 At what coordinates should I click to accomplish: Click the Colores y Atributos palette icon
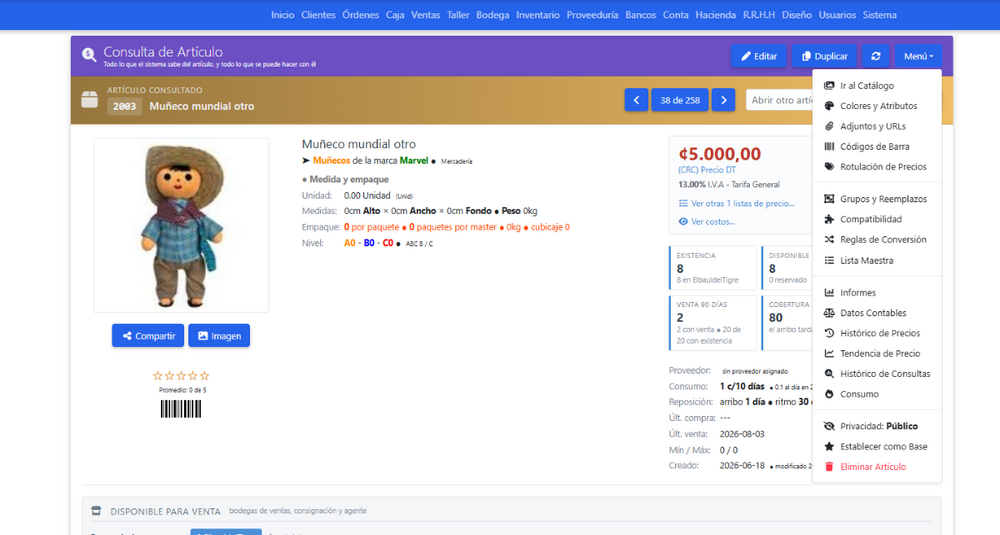[x=829, y=106]
